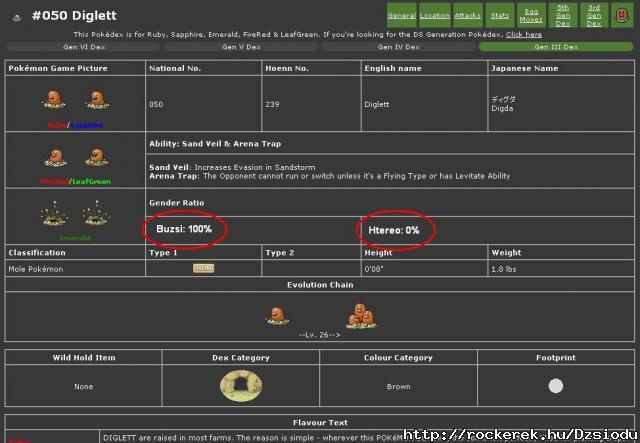Click the round Footprint icon

click(556, 386)
